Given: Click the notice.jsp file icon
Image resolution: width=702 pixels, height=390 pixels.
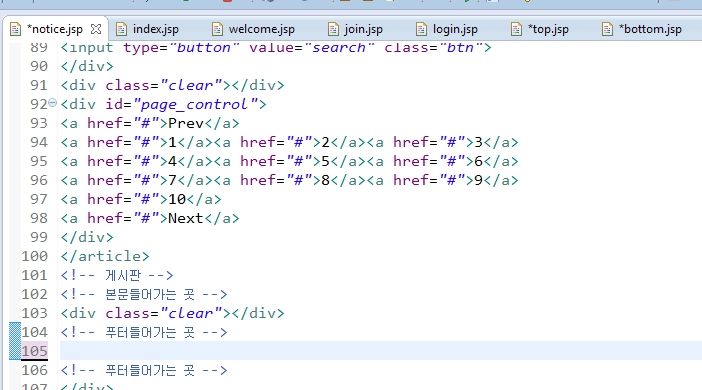Looking at the screenshot, I should [16, 30].
